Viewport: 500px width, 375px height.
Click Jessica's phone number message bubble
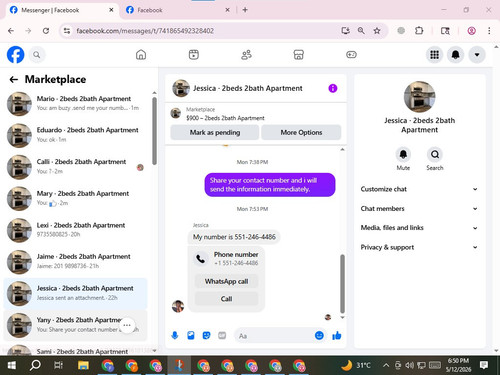[x=234, y=237]
